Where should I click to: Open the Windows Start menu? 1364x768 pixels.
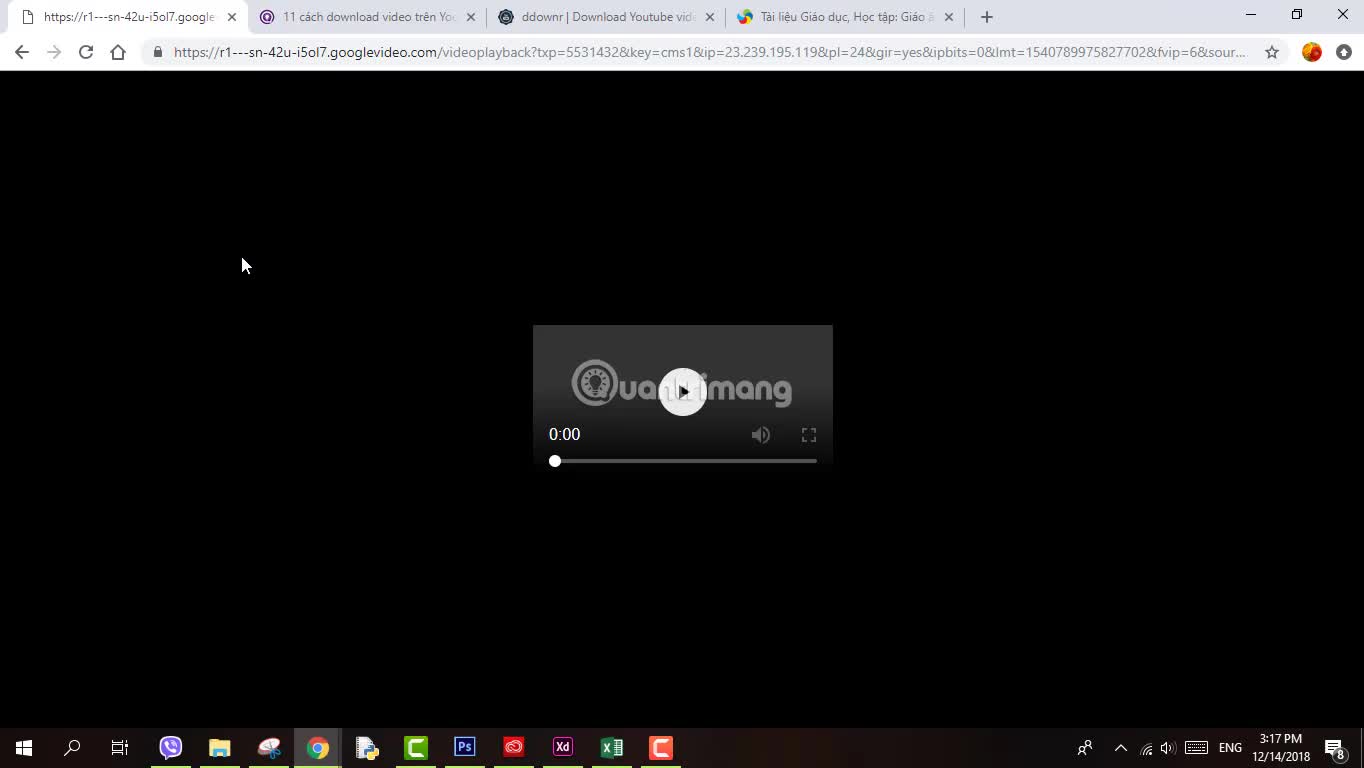[x=24, y=747]
